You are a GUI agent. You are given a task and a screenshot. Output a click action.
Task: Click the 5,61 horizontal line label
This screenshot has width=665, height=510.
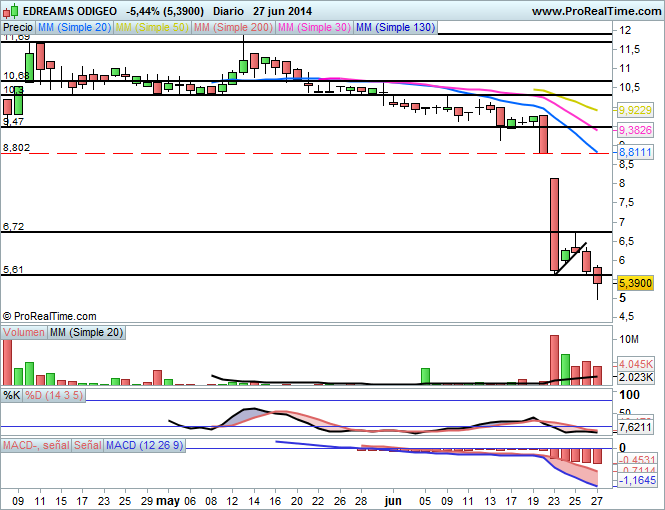click(14, 270)
